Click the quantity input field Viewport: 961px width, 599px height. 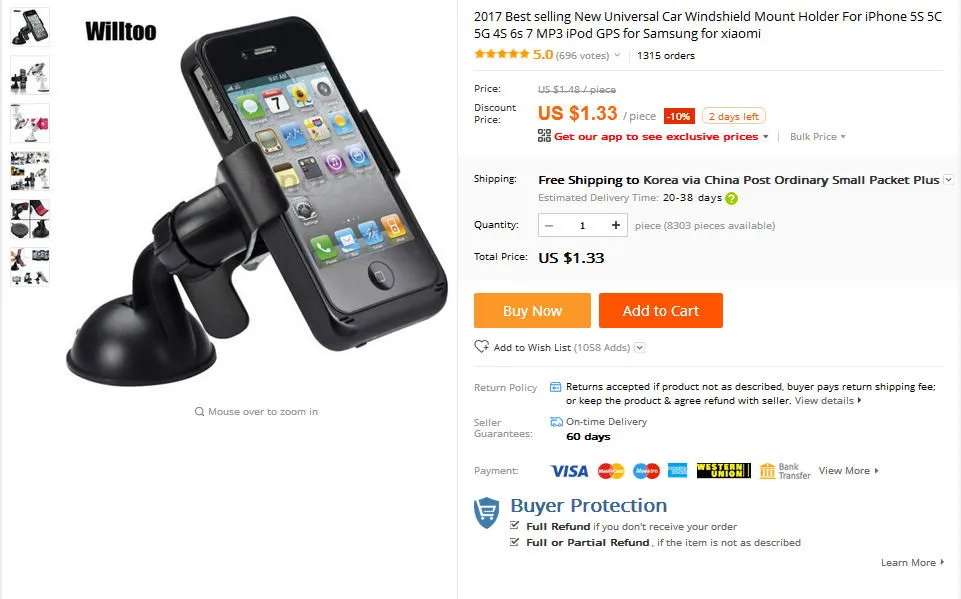[x=582, y=226]
